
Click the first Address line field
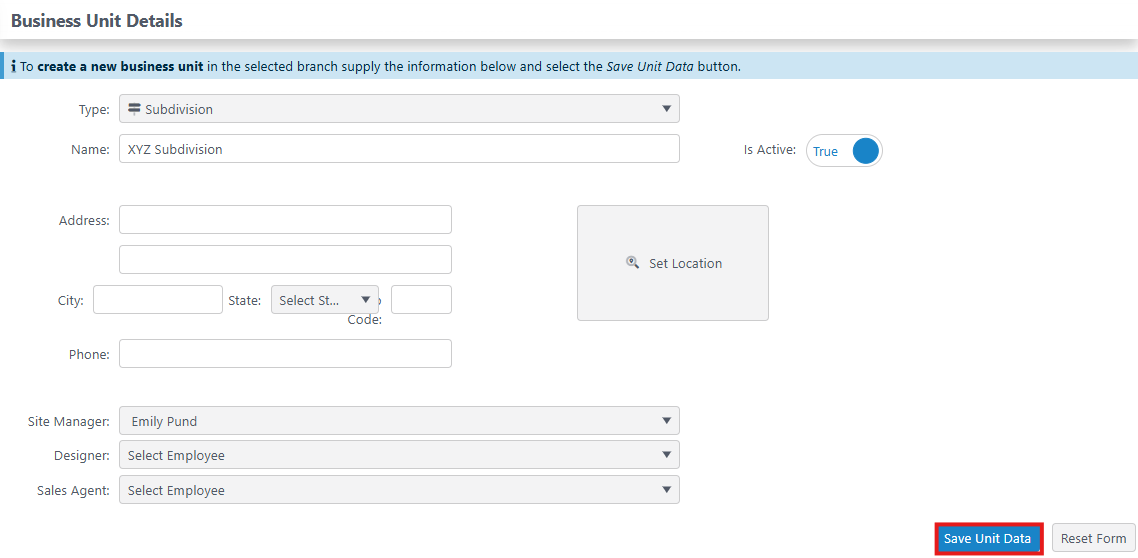pyautogui.click(x=285, y=220)
